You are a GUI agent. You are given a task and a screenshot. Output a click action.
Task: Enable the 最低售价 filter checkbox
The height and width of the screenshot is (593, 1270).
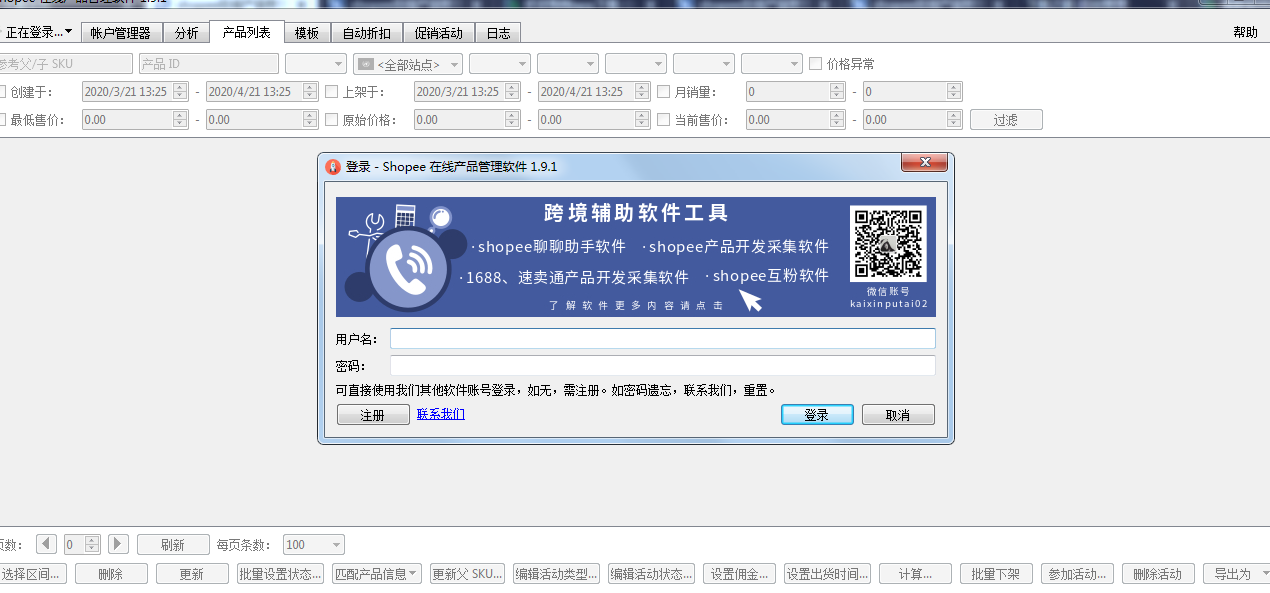3,120
